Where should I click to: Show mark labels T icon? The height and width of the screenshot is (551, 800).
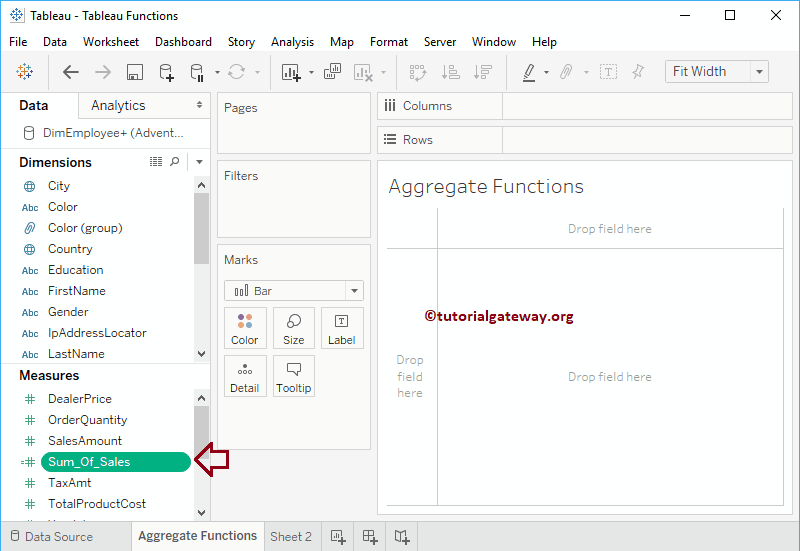coord(608,72)
